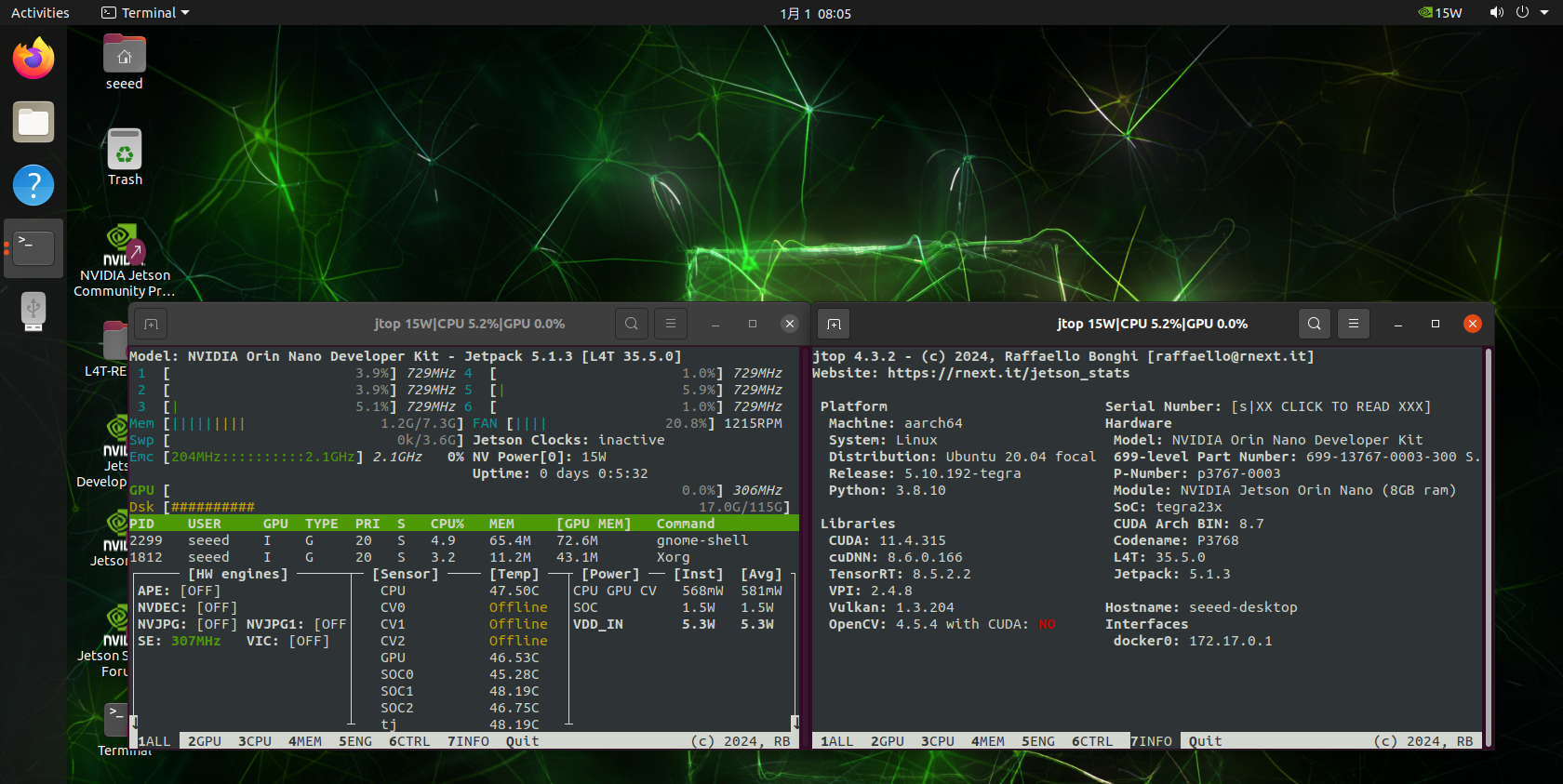Open the Files manager dock icon

[33, 122]
